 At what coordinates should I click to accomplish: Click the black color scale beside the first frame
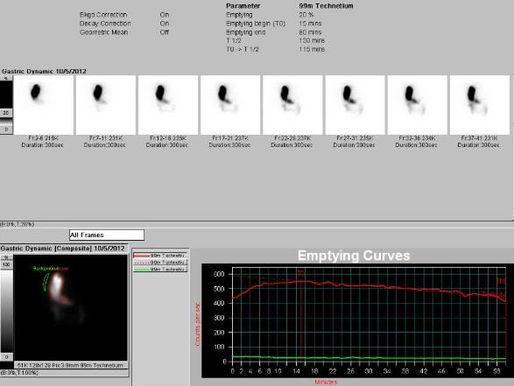click(x=6, y=95)
